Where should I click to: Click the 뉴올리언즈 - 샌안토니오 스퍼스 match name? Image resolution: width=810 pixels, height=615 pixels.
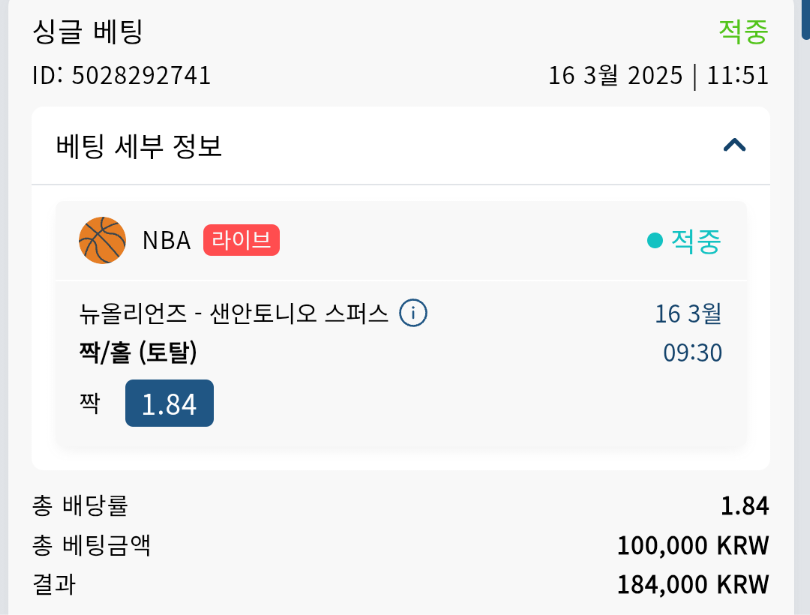[233, 313]
